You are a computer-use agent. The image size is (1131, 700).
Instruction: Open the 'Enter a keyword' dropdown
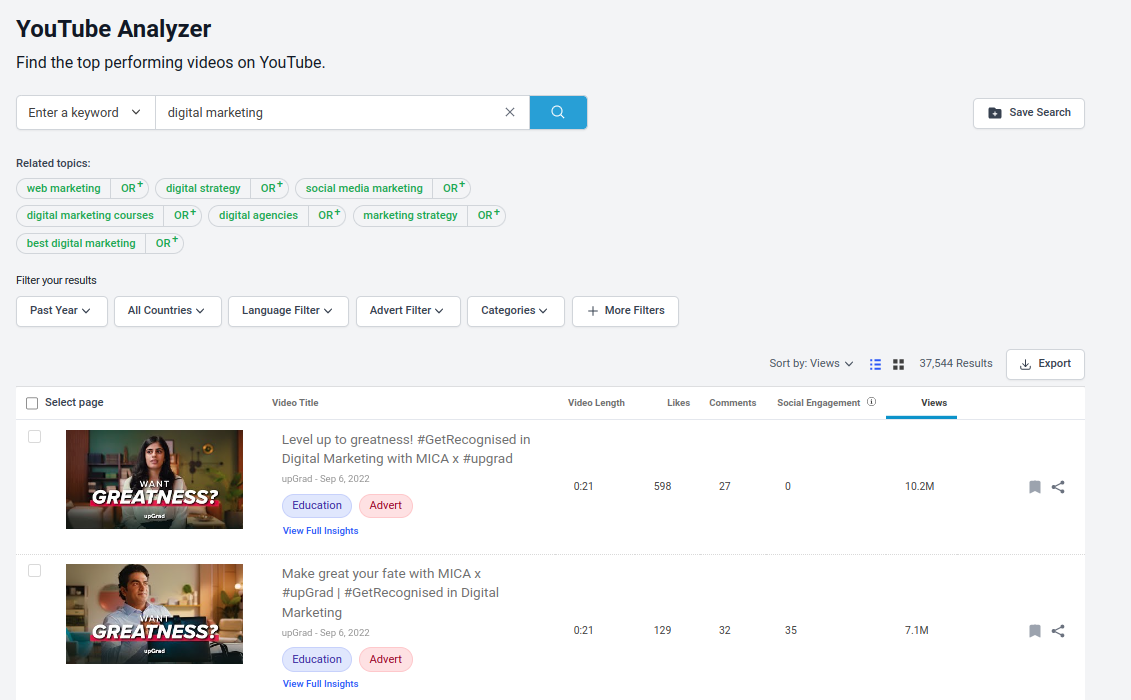(x=85, y=113)
